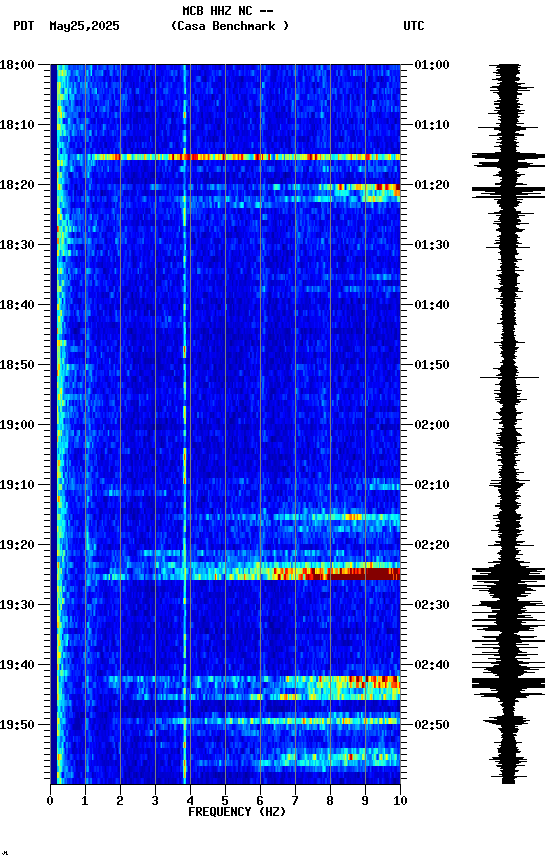
Task: Click the station title "MCB HHZ NC --"
Action: (228, 11)
